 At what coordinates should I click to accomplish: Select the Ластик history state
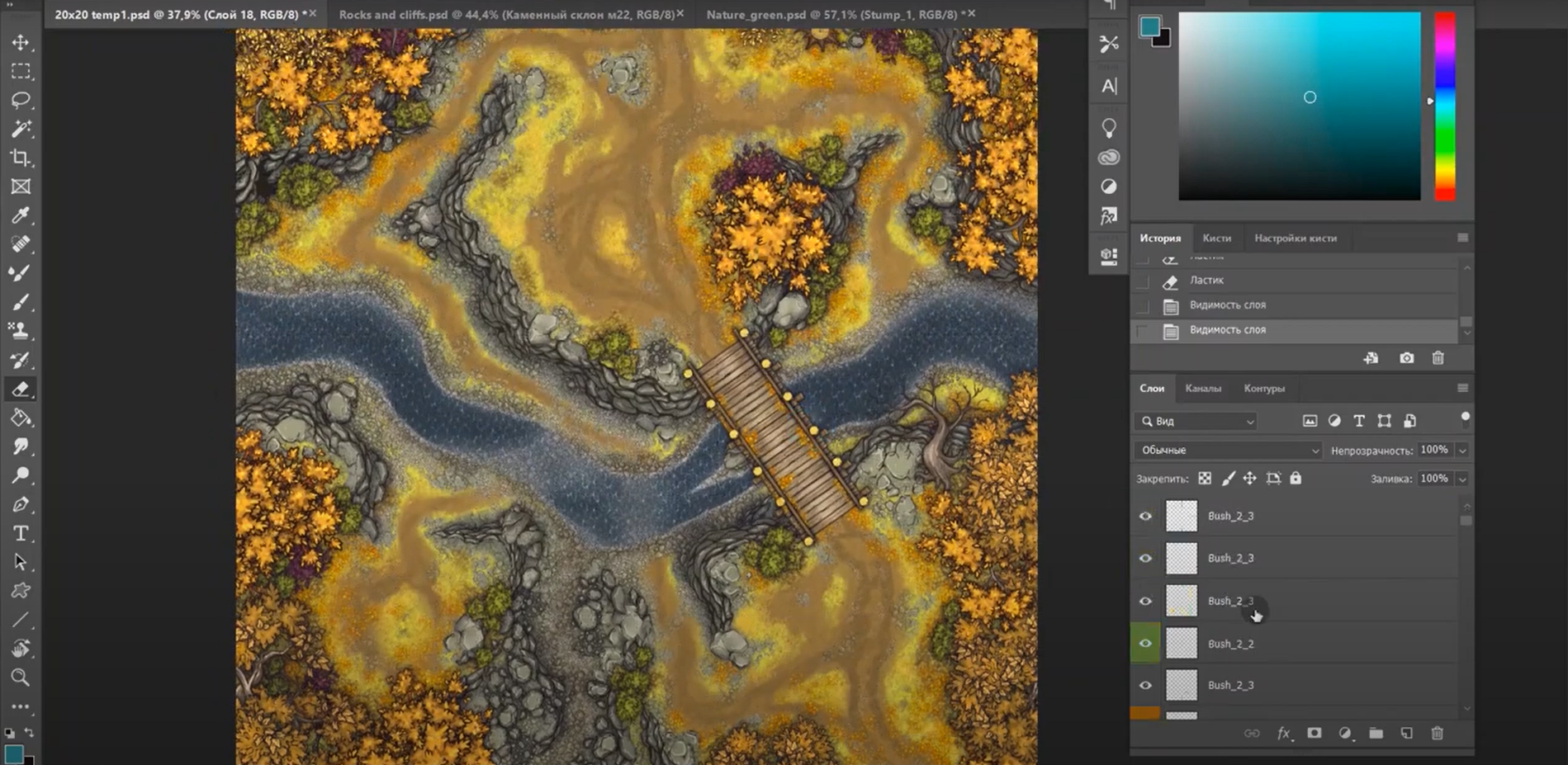click(1293, 281)
